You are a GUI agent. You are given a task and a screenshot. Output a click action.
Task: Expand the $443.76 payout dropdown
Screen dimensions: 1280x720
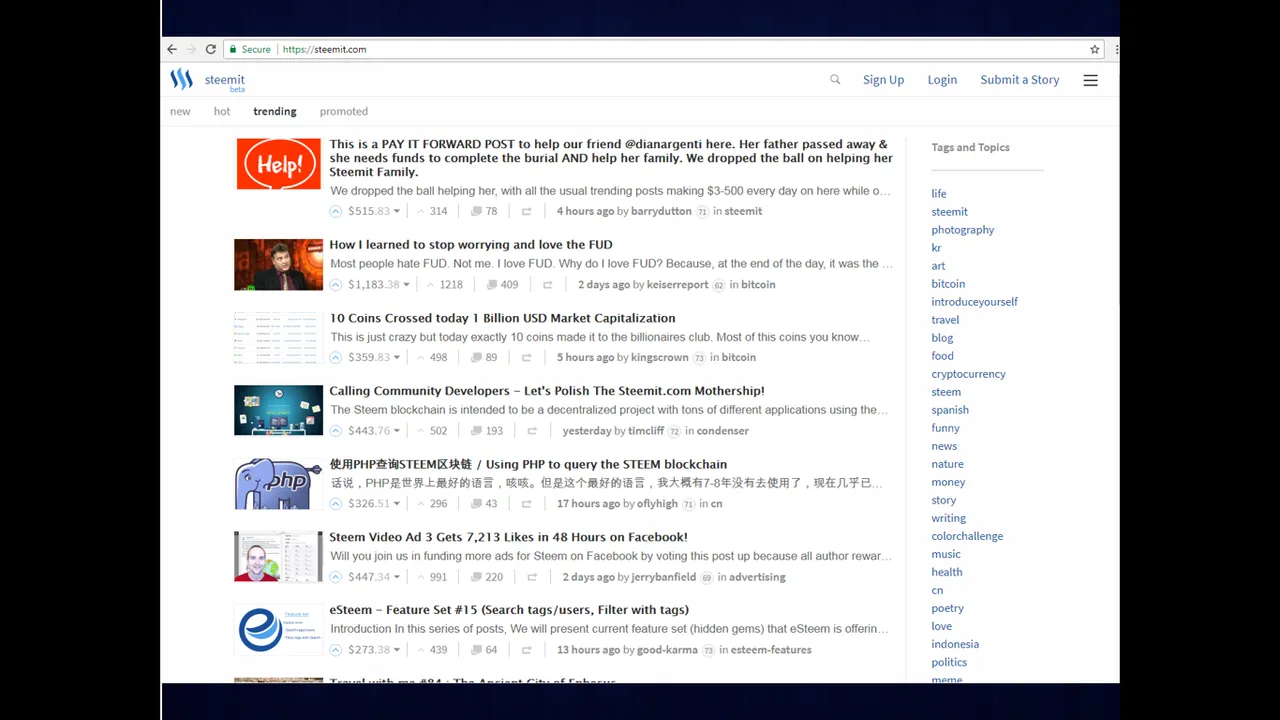tap(397, 430)
